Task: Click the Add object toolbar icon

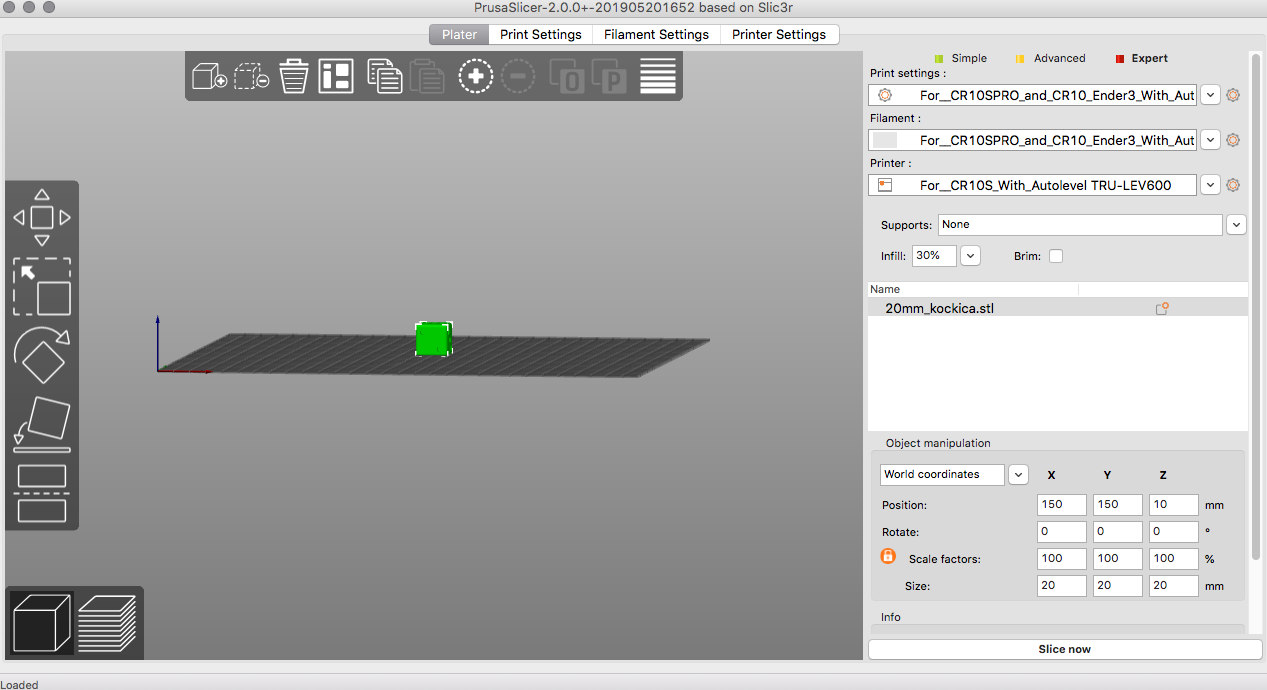Action: coord(209,77)
